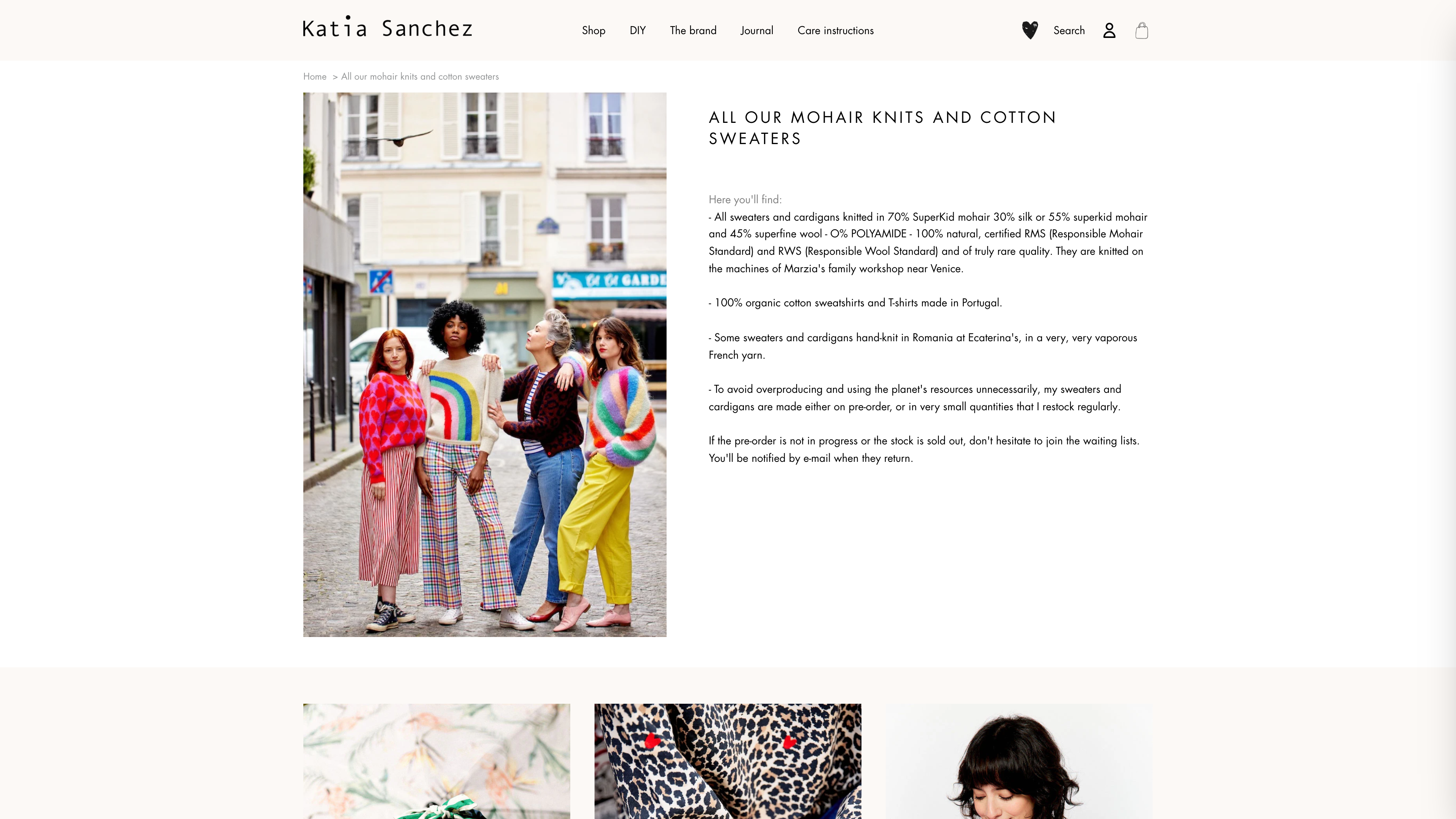Go to The brand page

(x=693, y=30)
